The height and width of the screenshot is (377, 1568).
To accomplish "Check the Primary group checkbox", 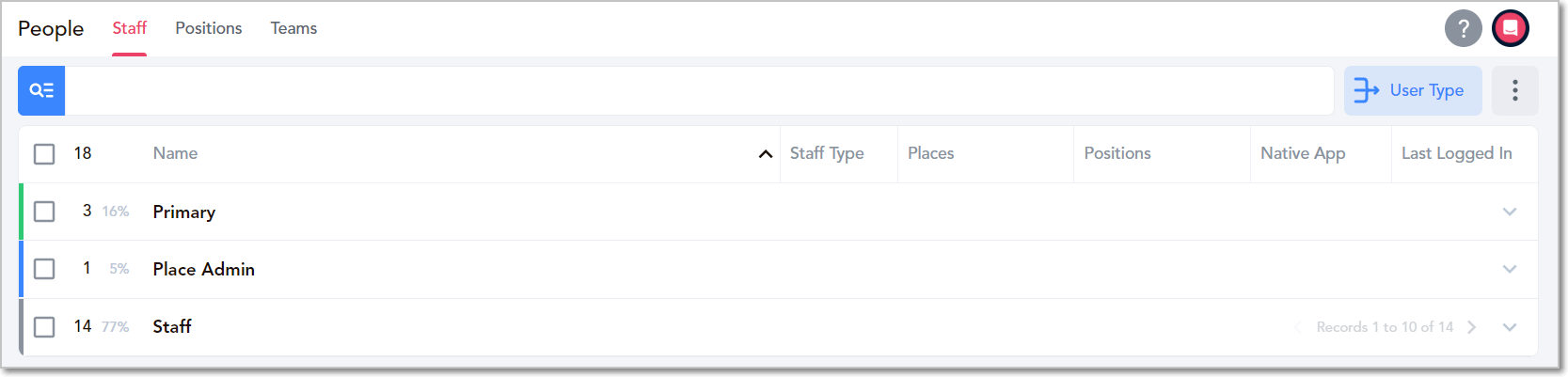I will (44, 212).
